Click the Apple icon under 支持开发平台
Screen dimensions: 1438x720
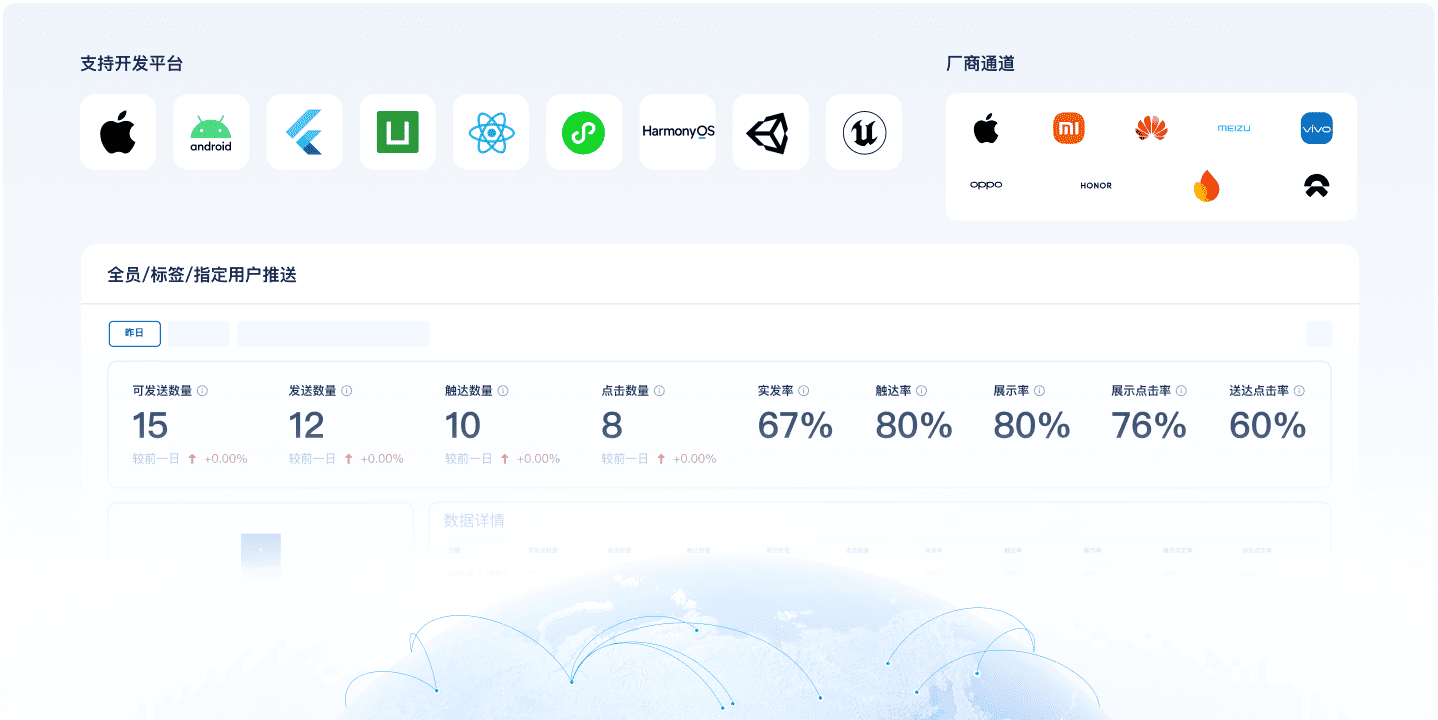coord(118,132)
